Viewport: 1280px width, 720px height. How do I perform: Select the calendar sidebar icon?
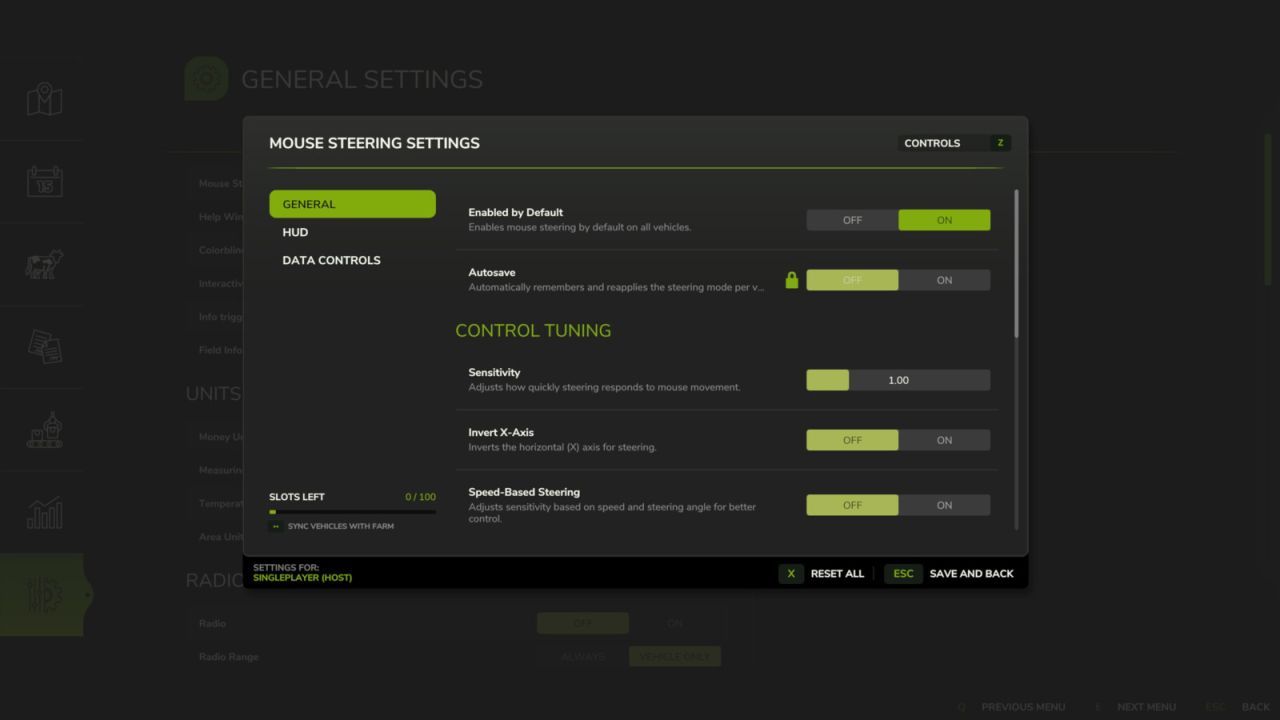coord(44,181)
